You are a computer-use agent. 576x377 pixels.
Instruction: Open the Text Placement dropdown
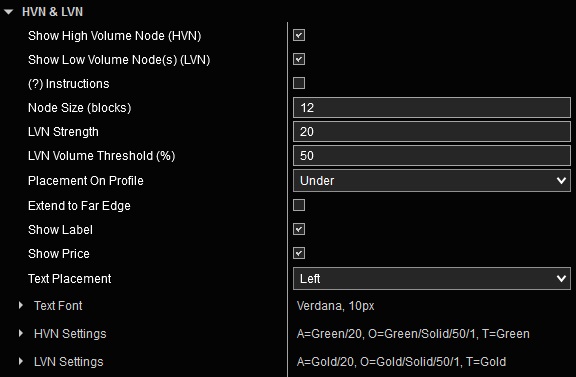point(432,279)
